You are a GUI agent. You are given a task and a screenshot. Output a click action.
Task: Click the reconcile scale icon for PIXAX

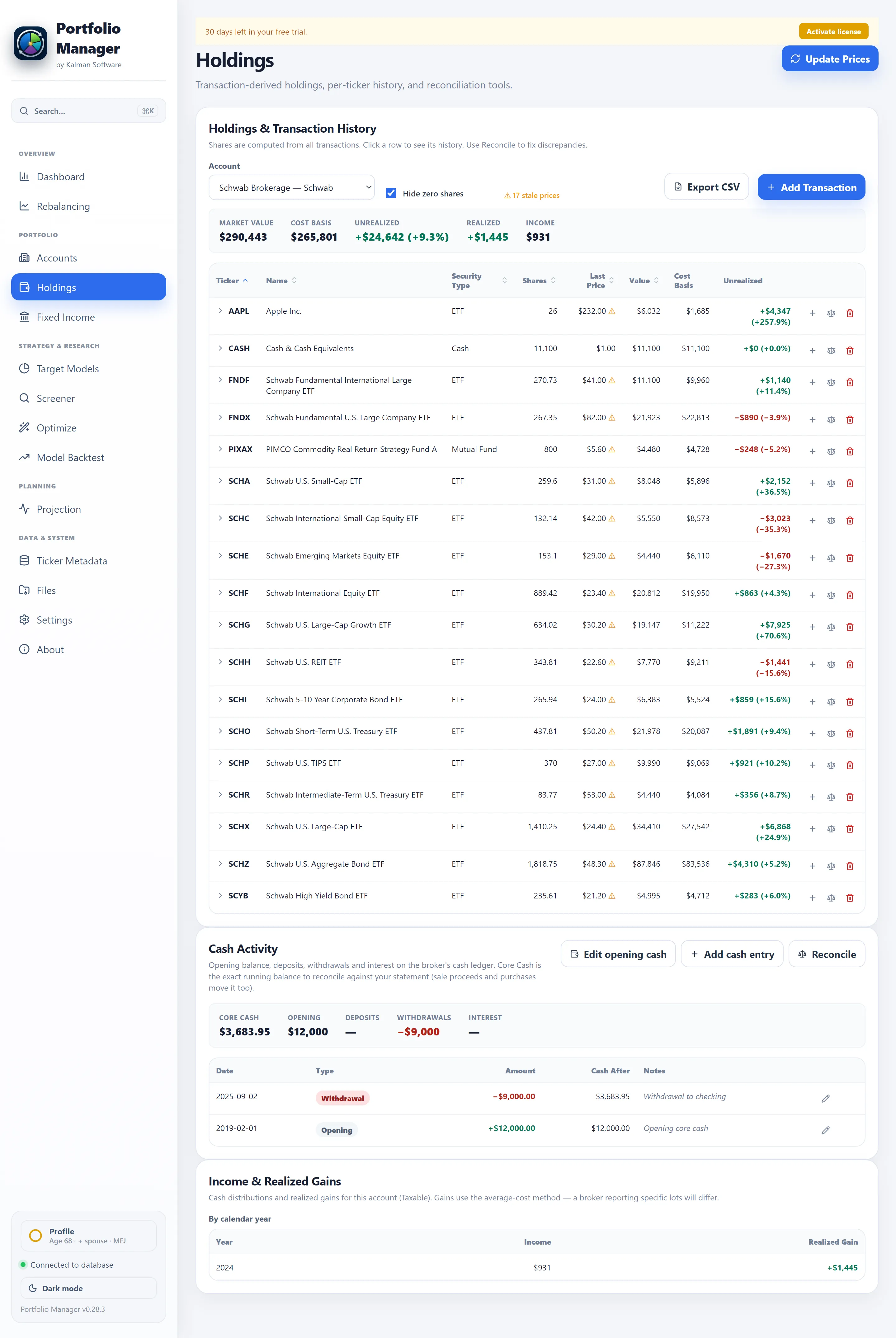pos(831,451)
